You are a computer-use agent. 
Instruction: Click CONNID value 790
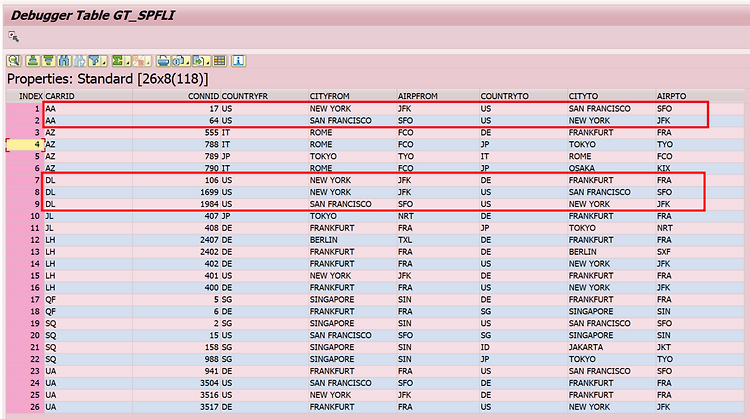pos(211,168)
